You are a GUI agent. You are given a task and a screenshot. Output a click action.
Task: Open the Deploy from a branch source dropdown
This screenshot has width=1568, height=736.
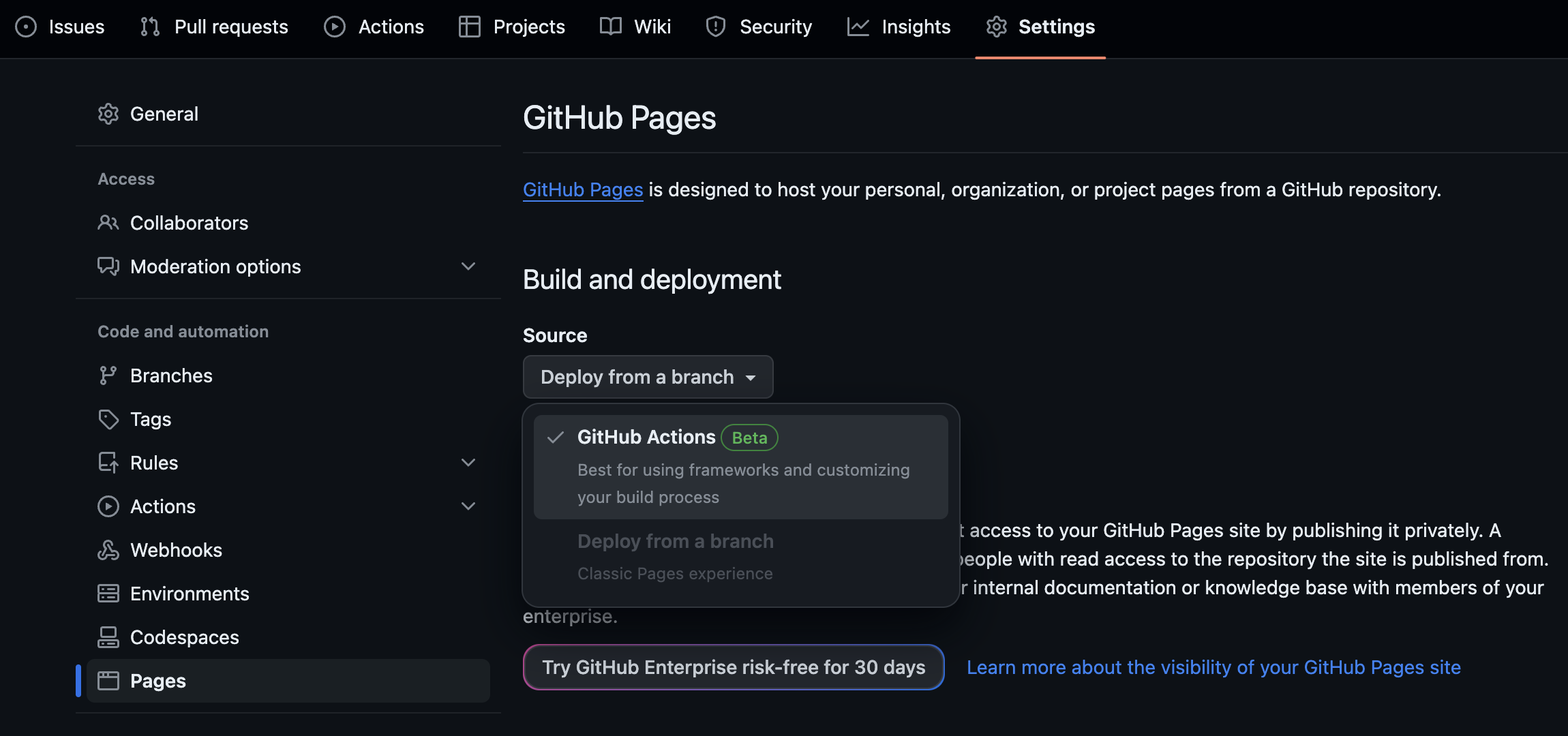[x=648, y=377]
